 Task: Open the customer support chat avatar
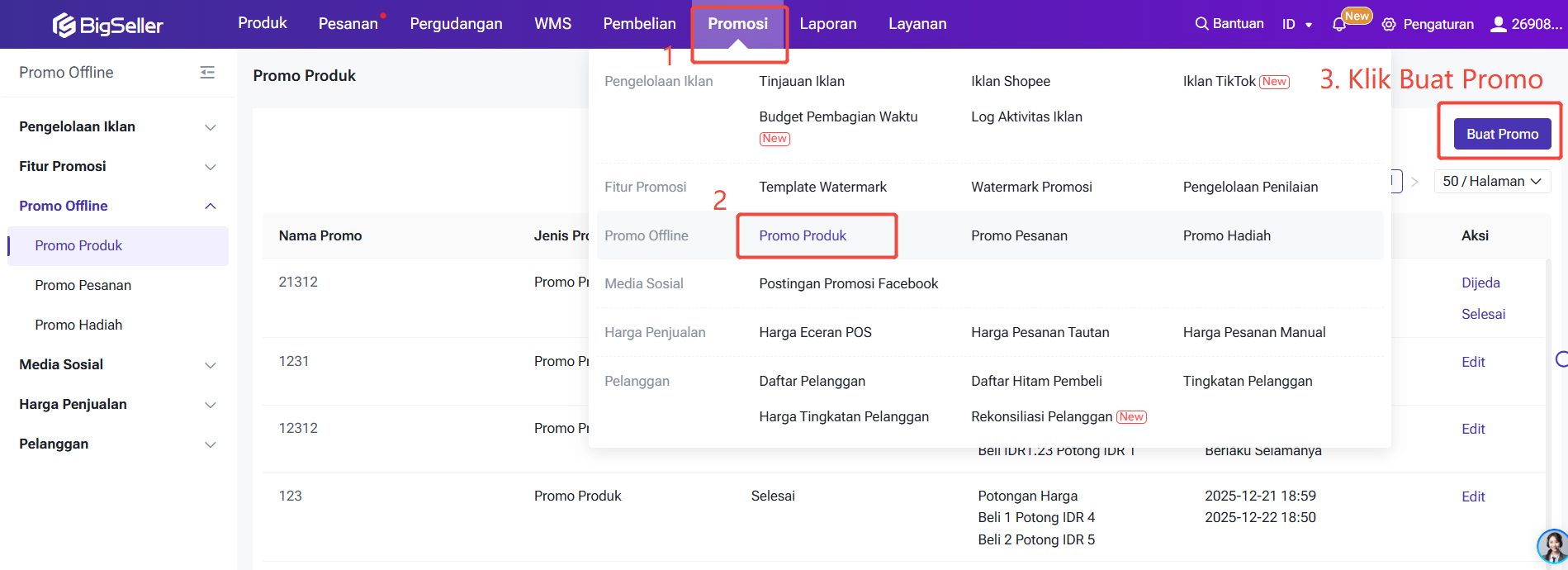coord(1551,546)
